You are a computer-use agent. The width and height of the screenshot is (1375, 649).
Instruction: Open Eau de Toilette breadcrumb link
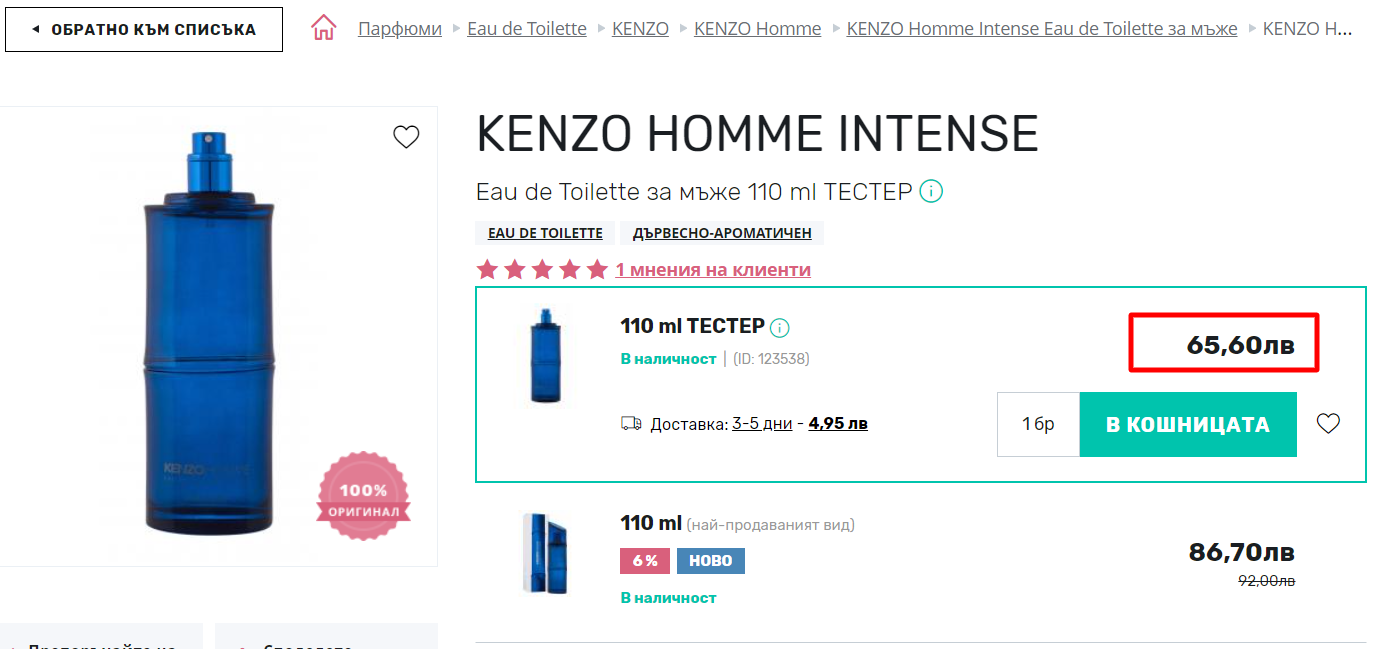[527, 29]
